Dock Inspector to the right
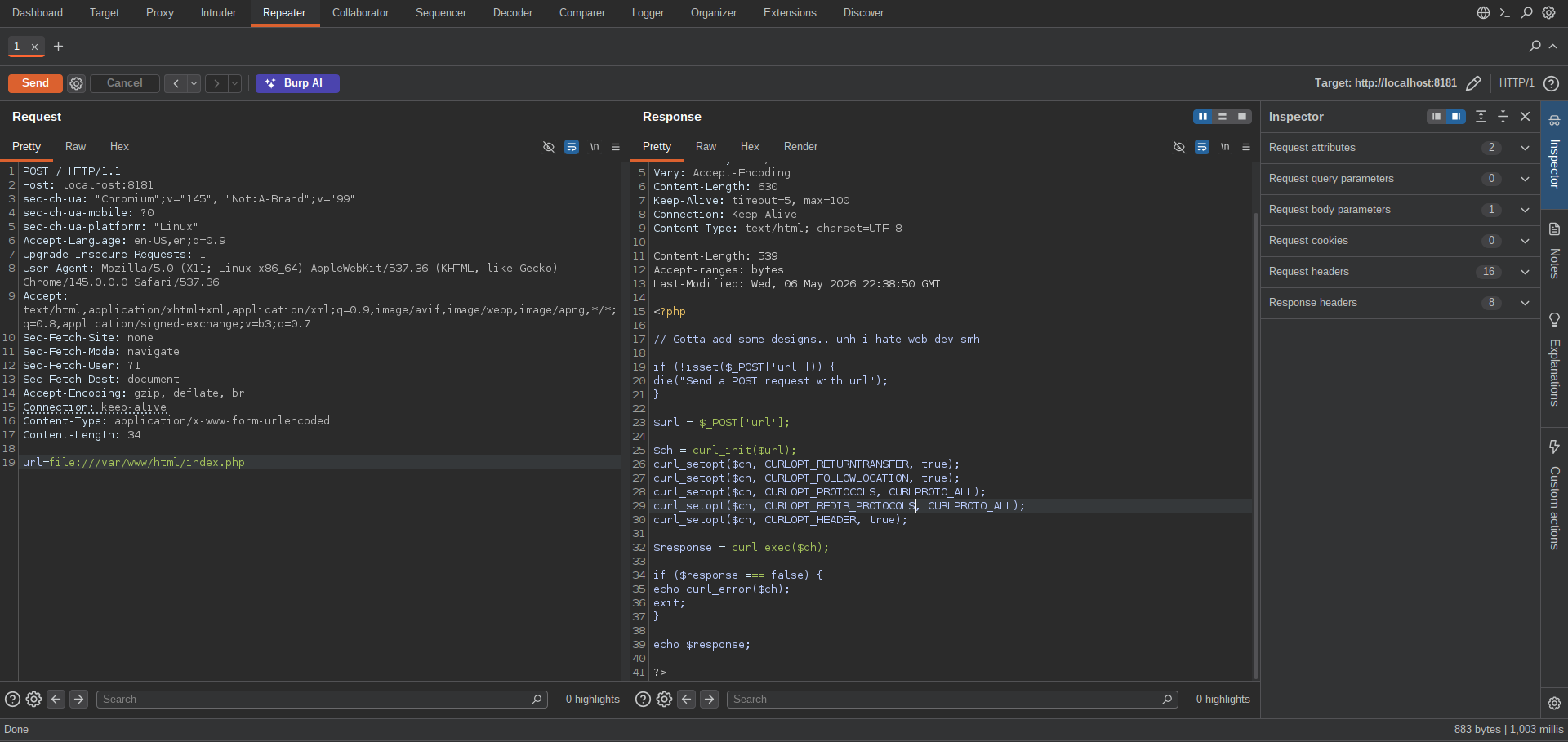1568x742 pixels. pyautogui.click(x=1456, y=117)
